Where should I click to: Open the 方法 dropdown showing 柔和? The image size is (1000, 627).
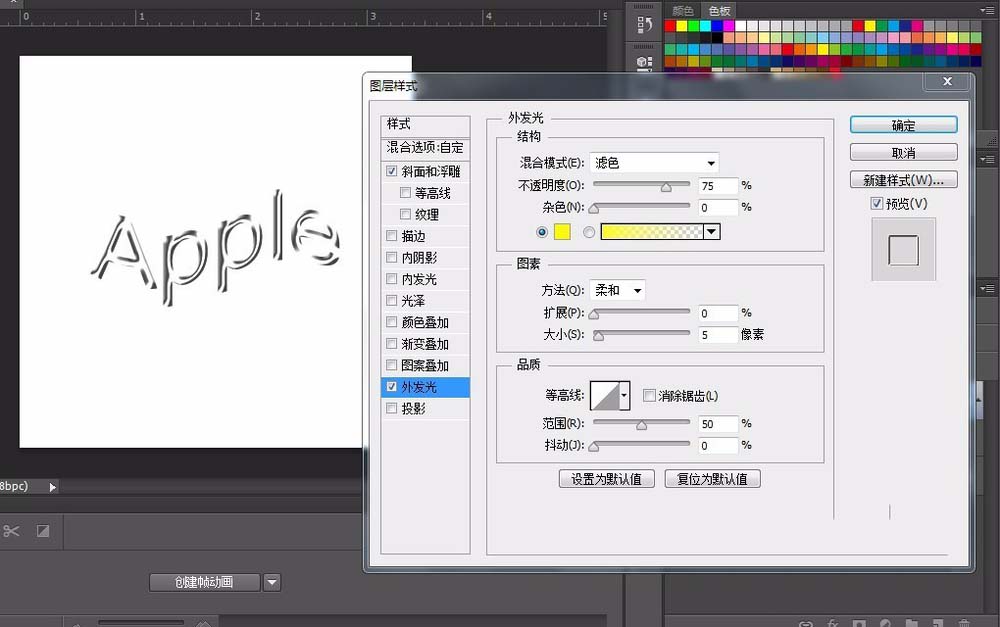(616, 289)
